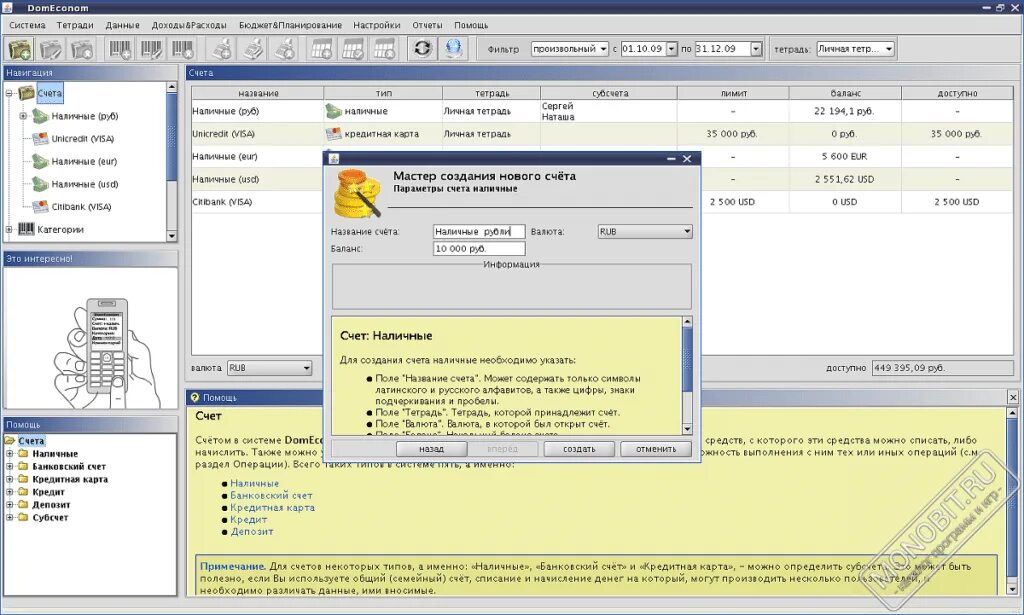
Task: Open the Доходы&Расходы menu
Action: (189, 25)
